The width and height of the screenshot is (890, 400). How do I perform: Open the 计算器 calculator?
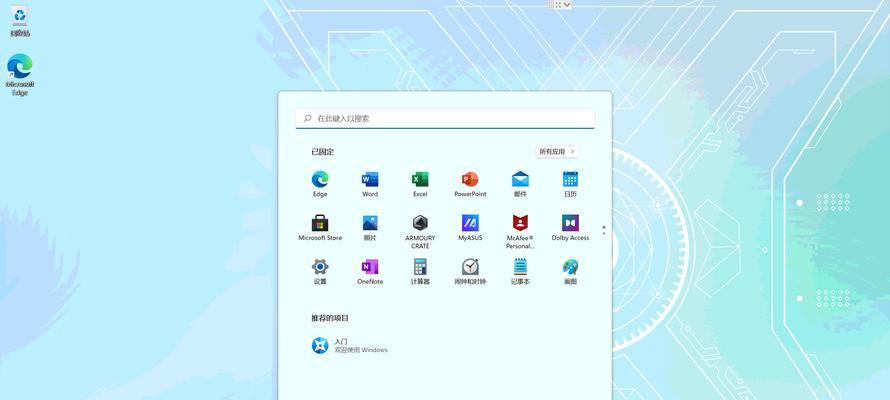tap(420, 272)
